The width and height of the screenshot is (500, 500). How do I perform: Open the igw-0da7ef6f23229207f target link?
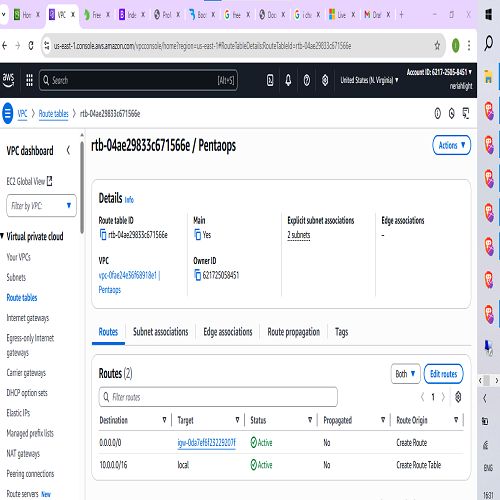pyautogui.click(x=206, y=443)
